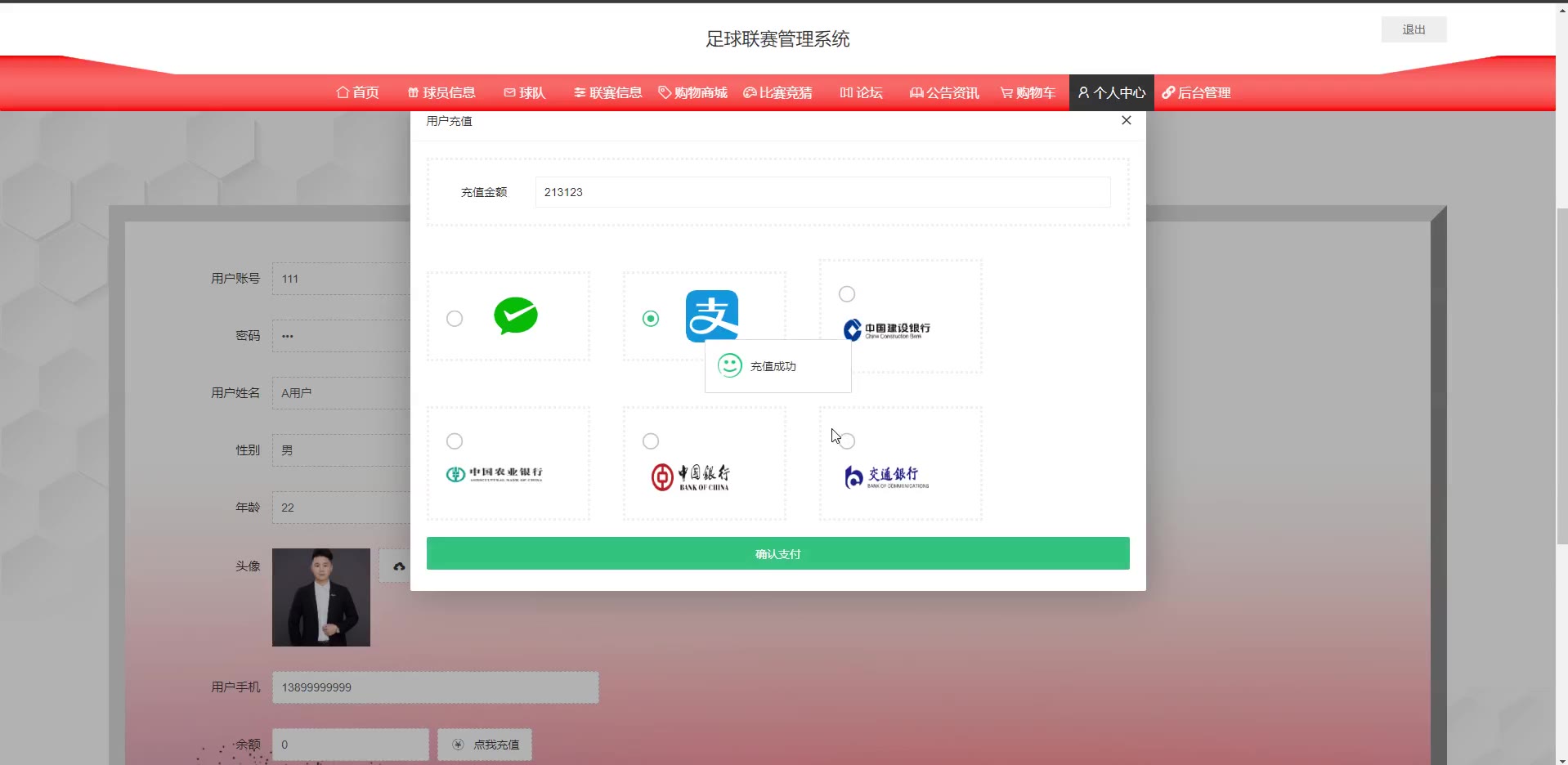Confirm payment with 确认支付 button

(778, 553)
